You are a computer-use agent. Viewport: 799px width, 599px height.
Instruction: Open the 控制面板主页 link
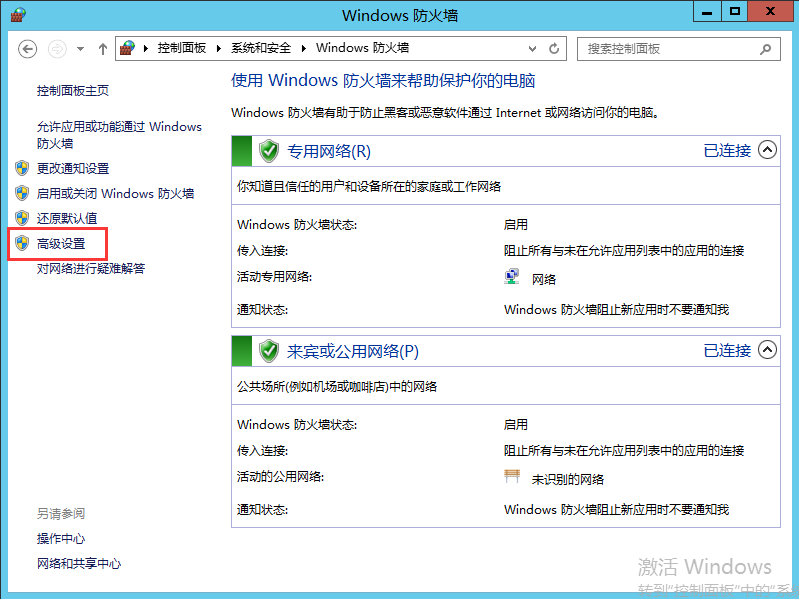point(73,91)
